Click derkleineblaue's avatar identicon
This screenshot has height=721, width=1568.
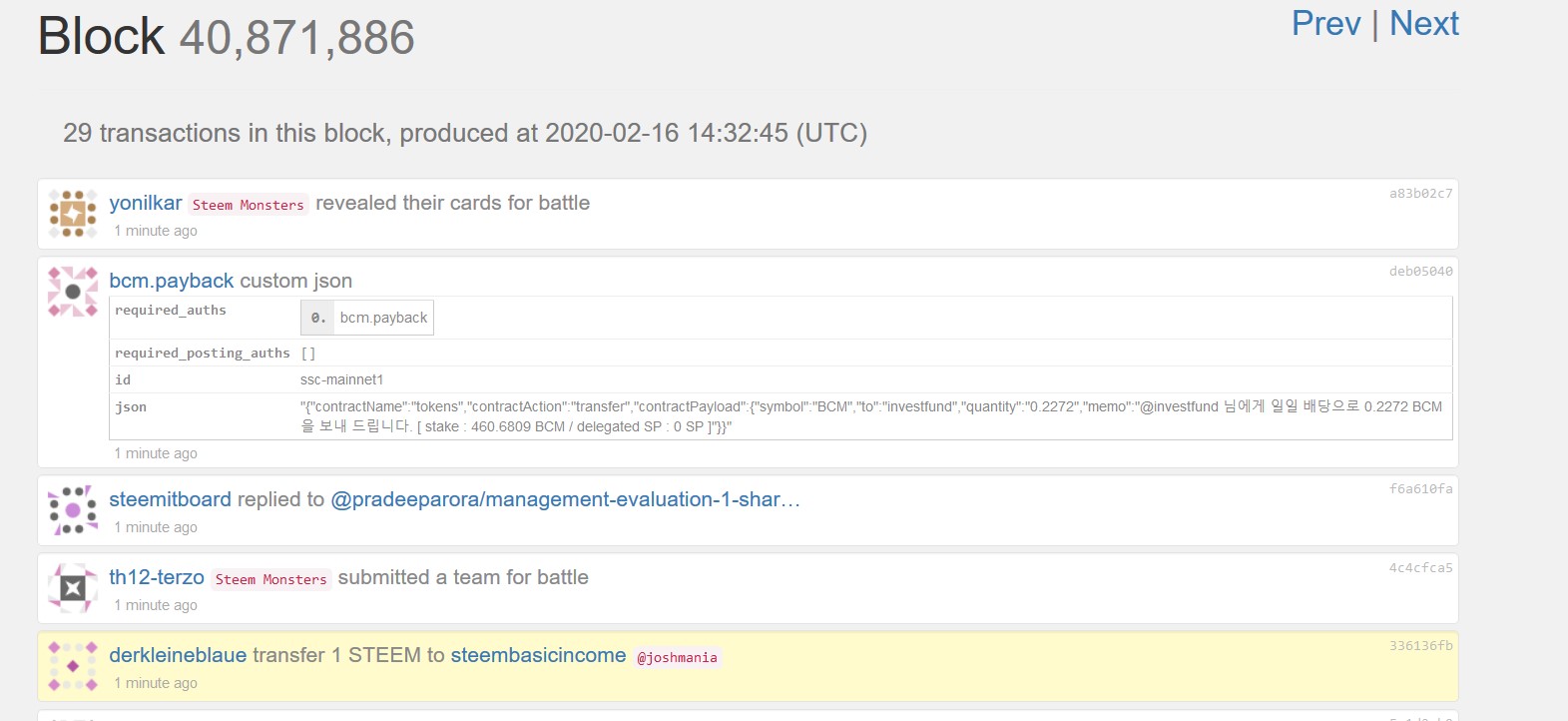point(73,666)
